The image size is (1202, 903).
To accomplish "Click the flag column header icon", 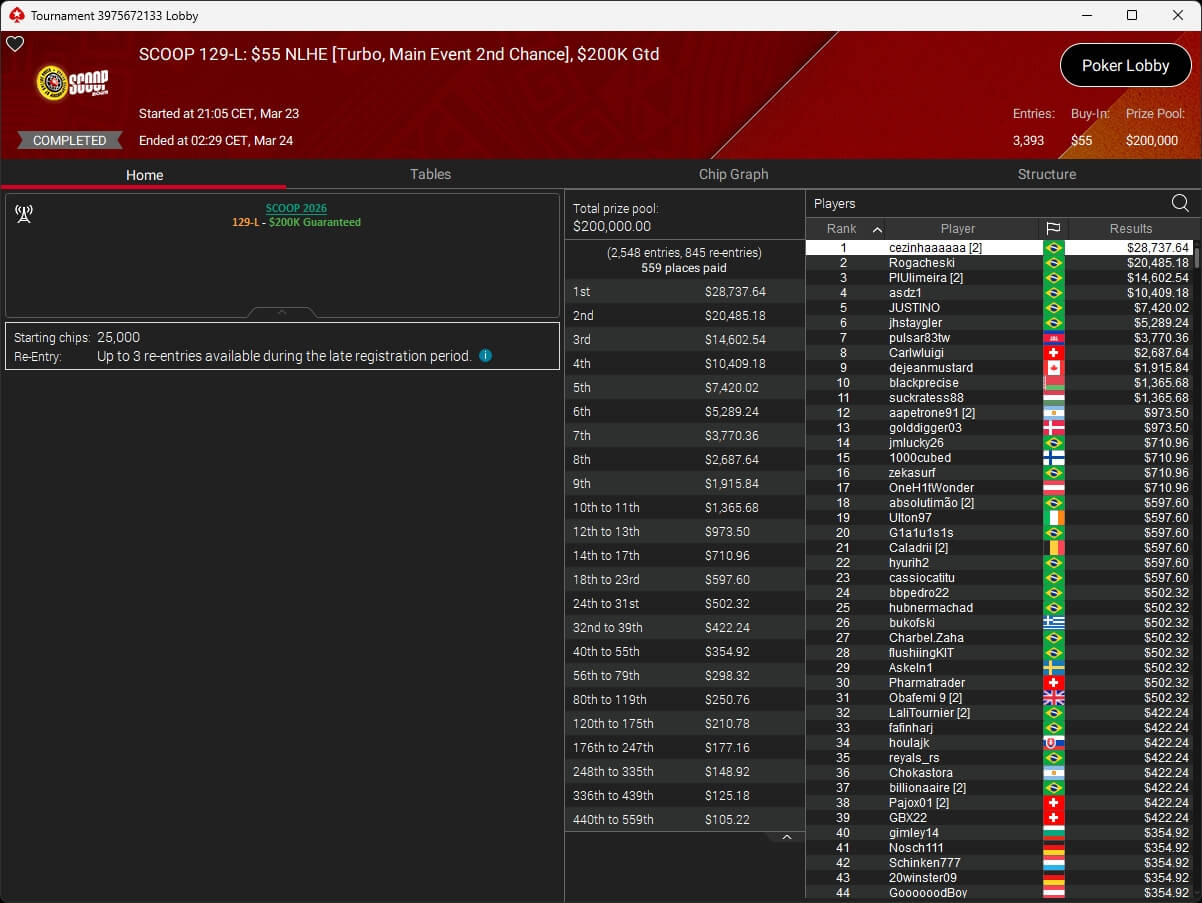I will (x=1053, y=229).
